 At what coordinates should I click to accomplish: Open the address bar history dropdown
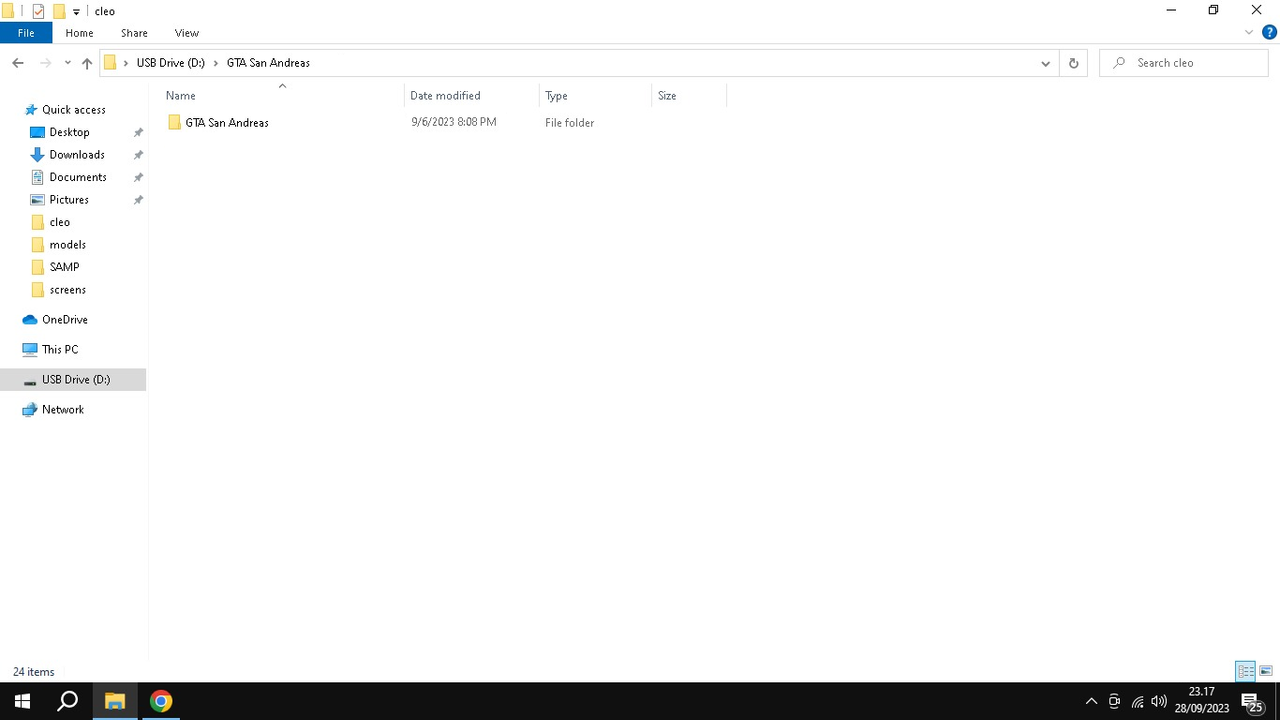point(1045,63)
